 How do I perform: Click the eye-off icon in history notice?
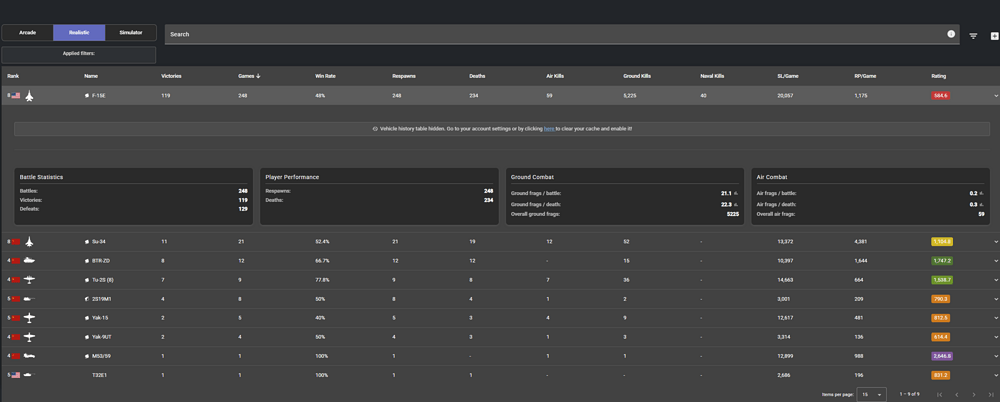(375, 129)
